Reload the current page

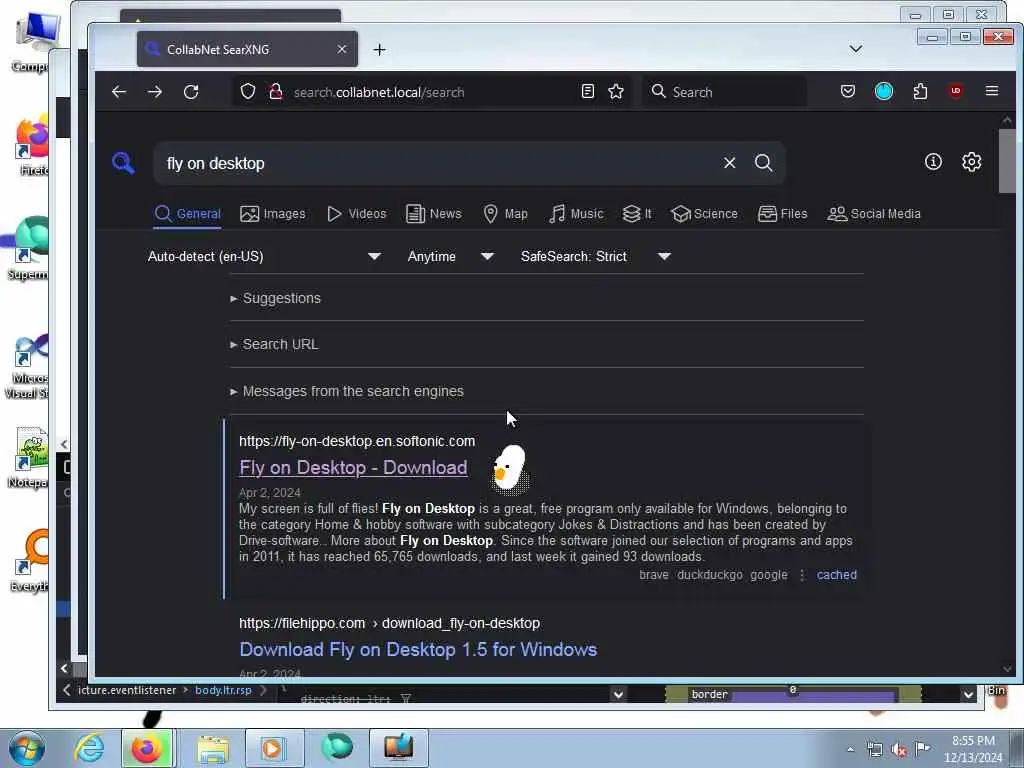(x=191, y=92)
